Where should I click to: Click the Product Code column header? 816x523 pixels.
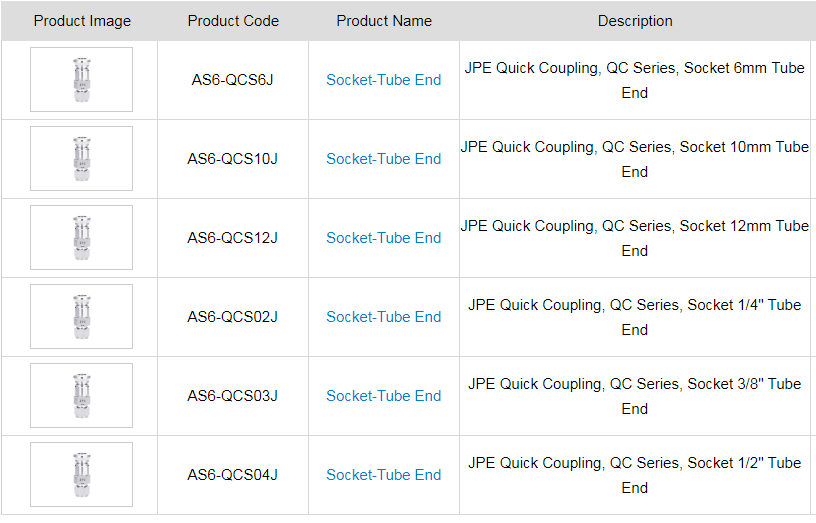(x=233, y=21)
